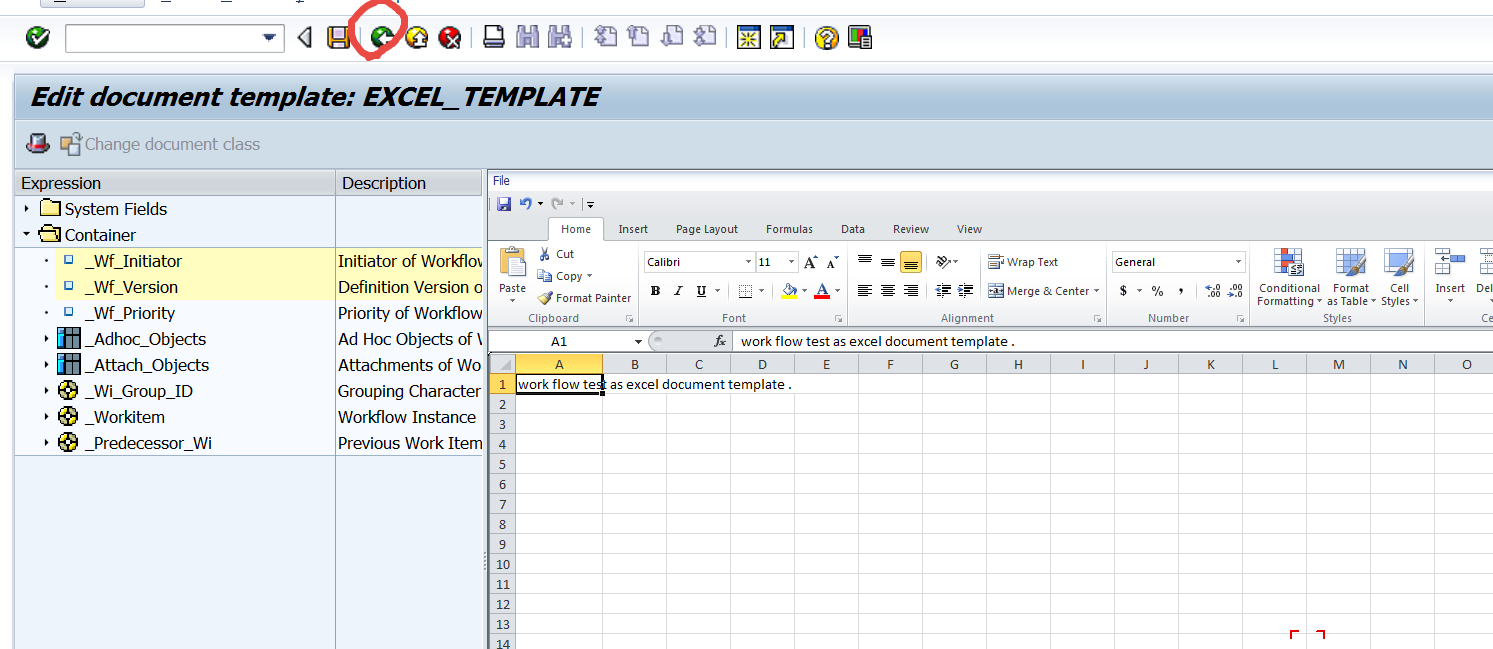Viewport: 1493px width, 649px height.
Task: Click the Change document class button
Action: point(160,144)
